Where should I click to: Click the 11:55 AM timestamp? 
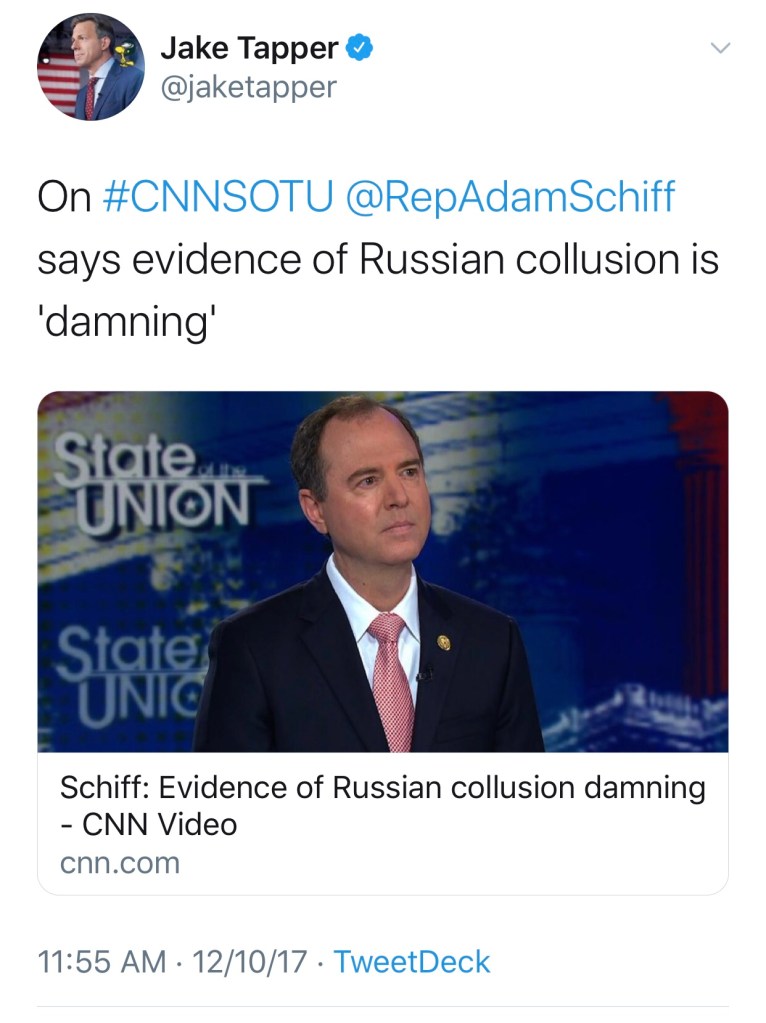point(101,961)
